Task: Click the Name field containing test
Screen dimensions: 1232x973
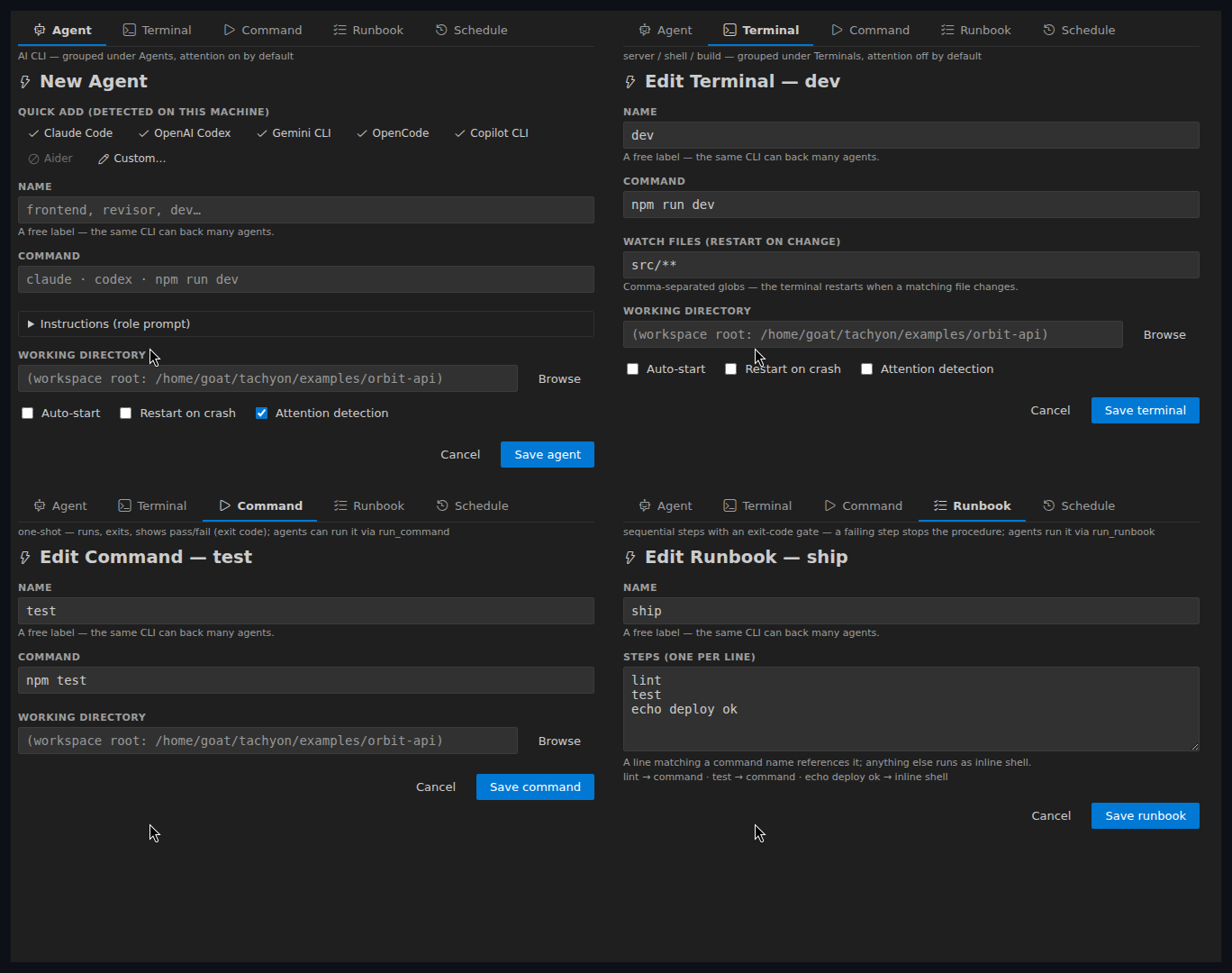Action: pos(306,611)
